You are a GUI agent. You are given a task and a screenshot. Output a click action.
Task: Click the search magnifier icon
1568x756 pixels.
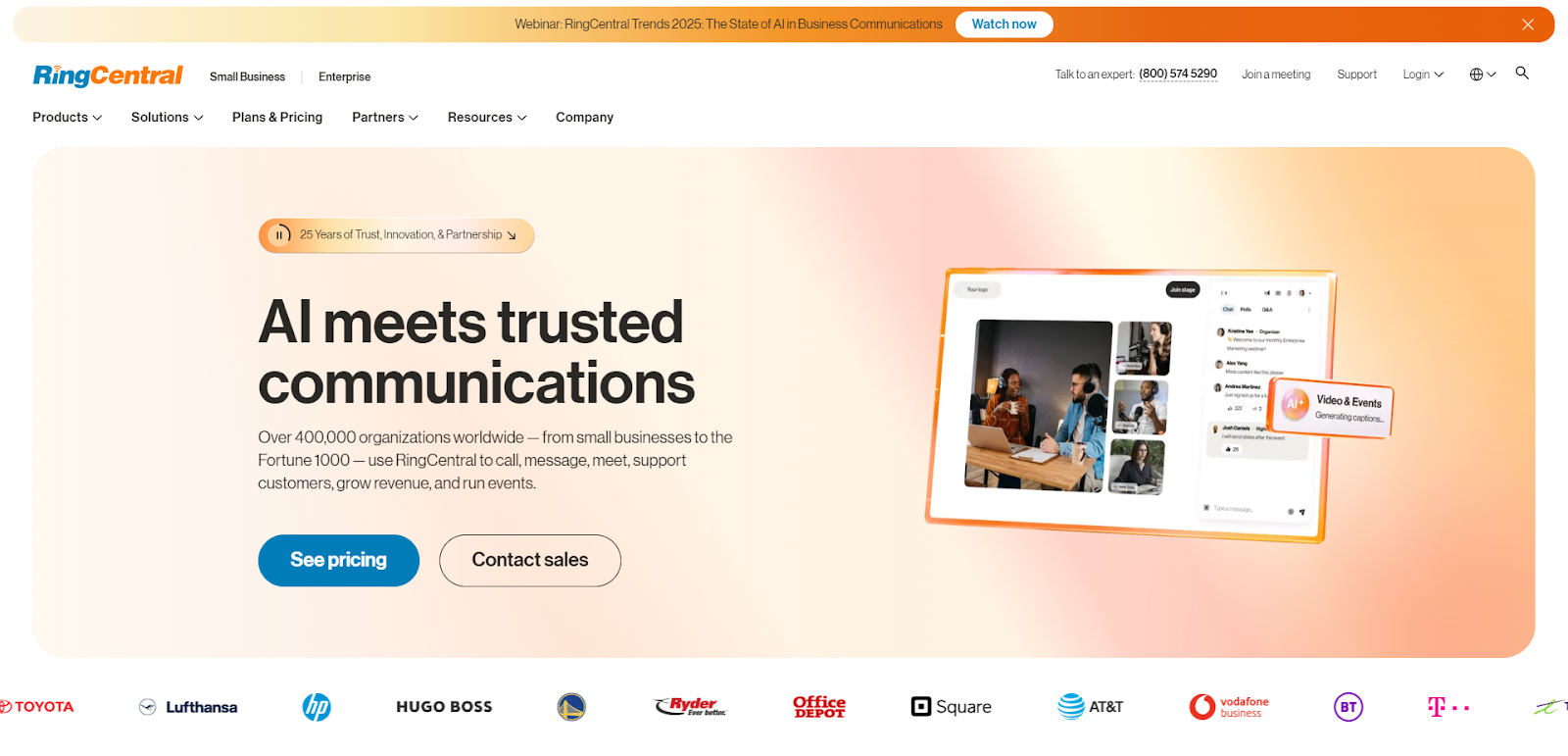[x=1522, y=74]
